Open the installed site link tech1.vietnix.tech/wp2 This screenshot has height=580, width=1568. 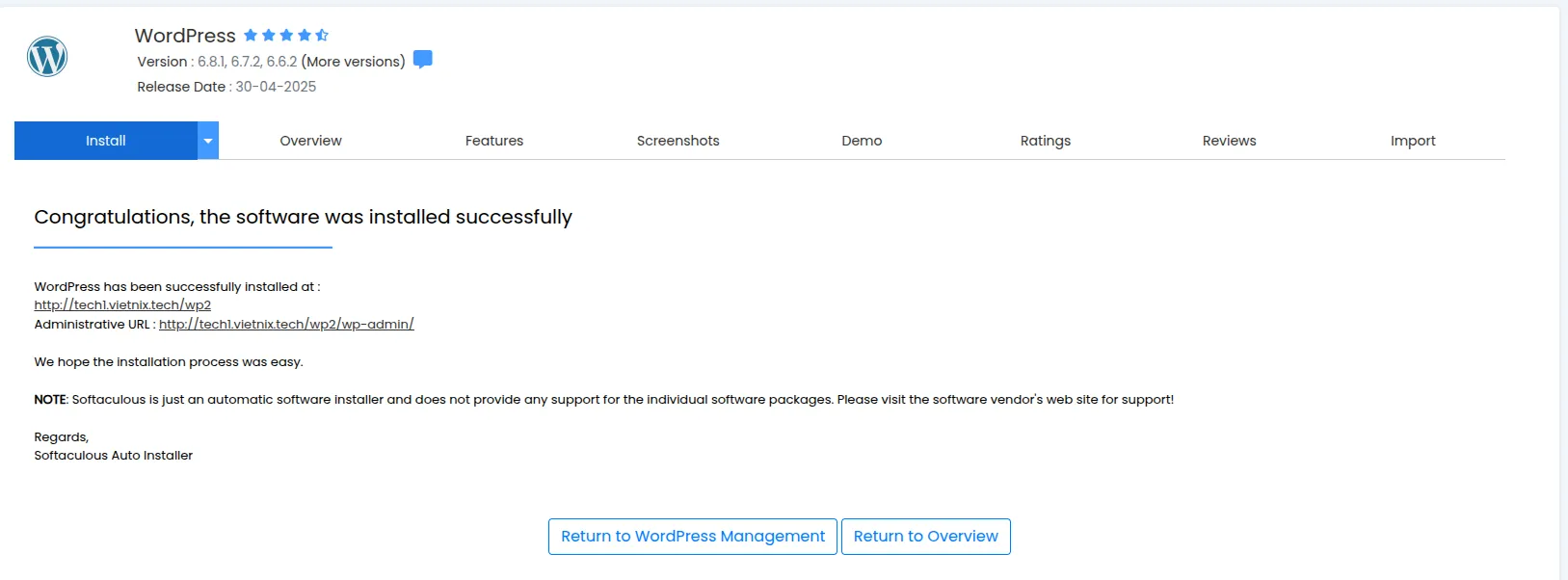pyautogui.click(x=122, y=305)
